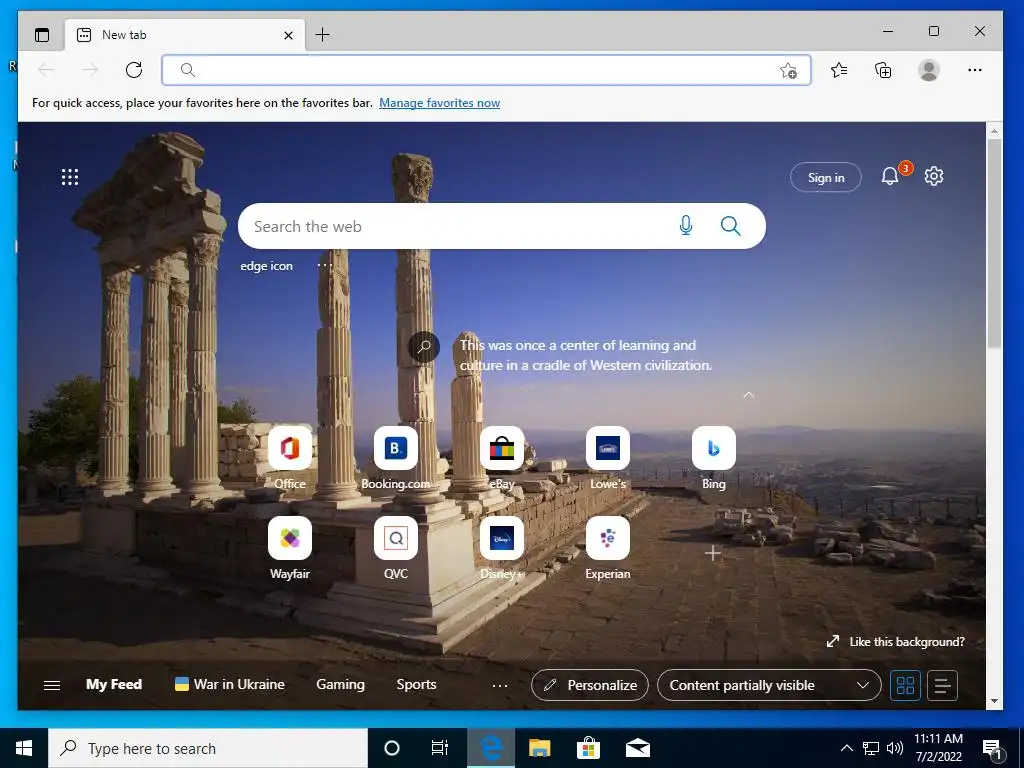The image size is (1024, 768).
Task: Switch feed to grid view
Action: point(905,685)
